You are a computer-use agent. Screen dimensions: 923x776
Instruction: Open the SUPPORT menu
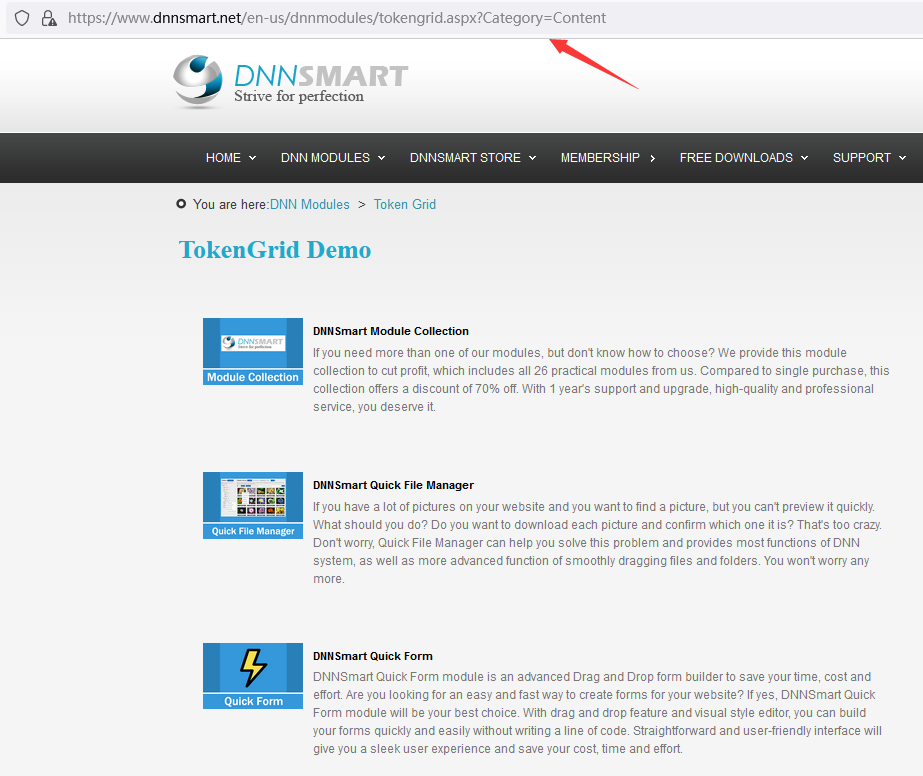[x=861, y=158]
